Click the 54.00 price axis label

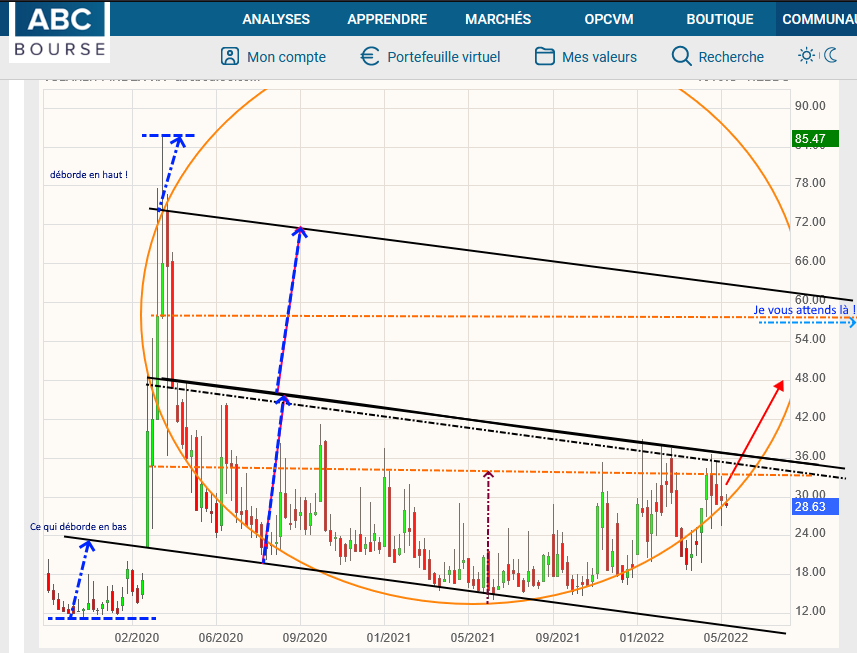point(810,339)
